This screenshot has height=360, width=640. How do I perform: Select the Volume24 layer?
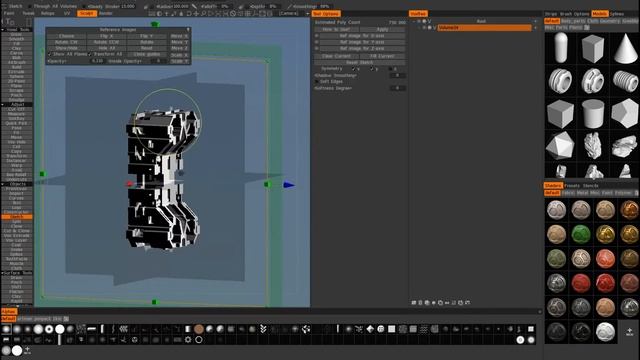484,28
